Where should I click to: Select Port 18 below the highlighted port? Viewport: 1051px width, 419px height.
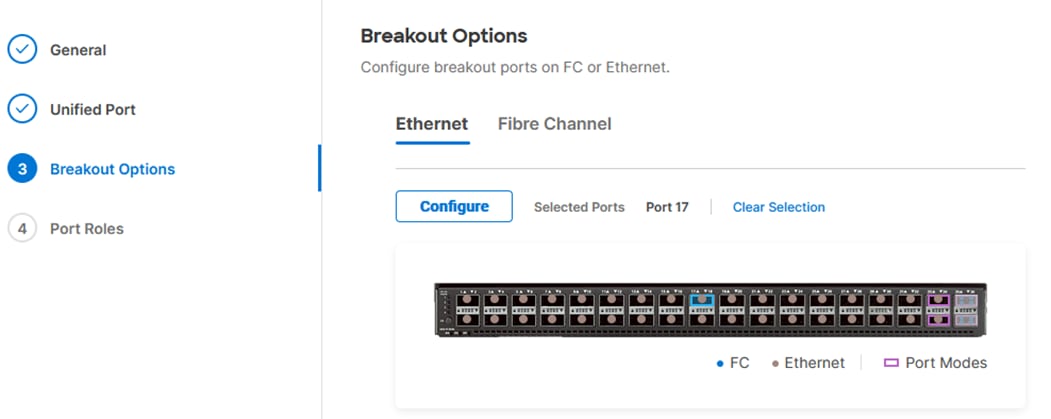(x=702, y=320)
